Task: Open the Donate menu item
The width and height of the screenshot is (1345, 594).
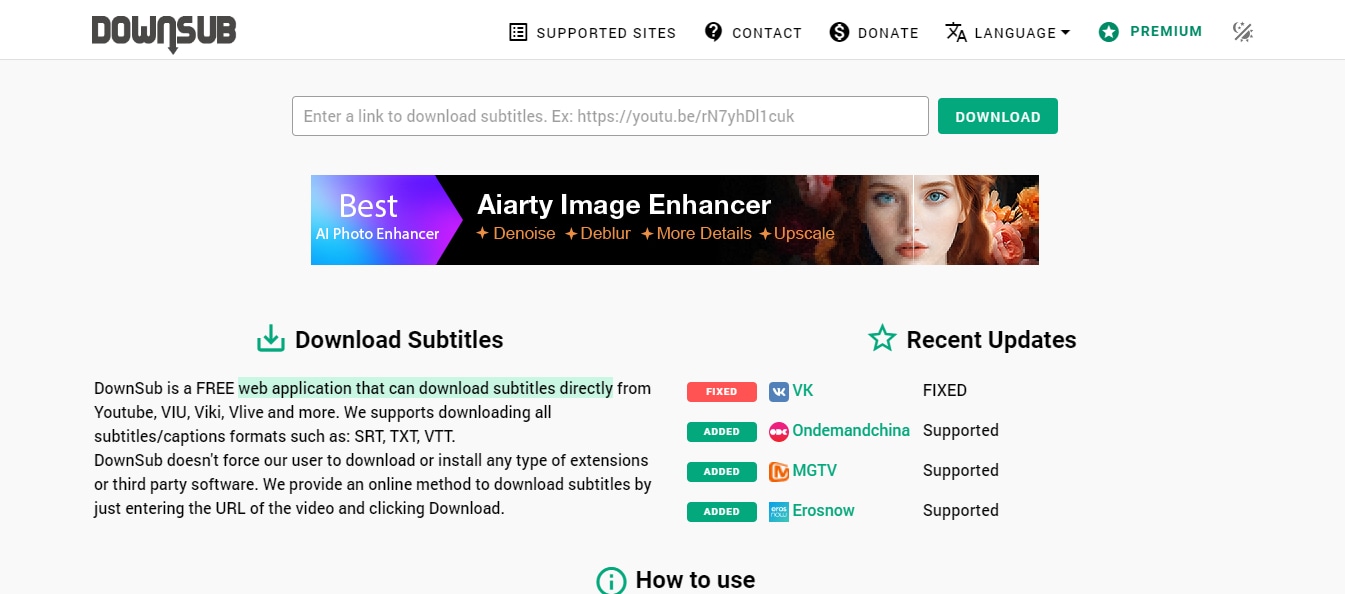Action: (888, 33)
